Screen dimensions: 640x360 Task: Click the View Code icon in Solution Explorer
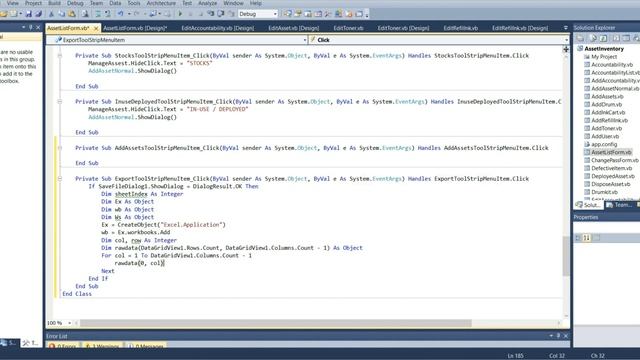click(616, 38)
